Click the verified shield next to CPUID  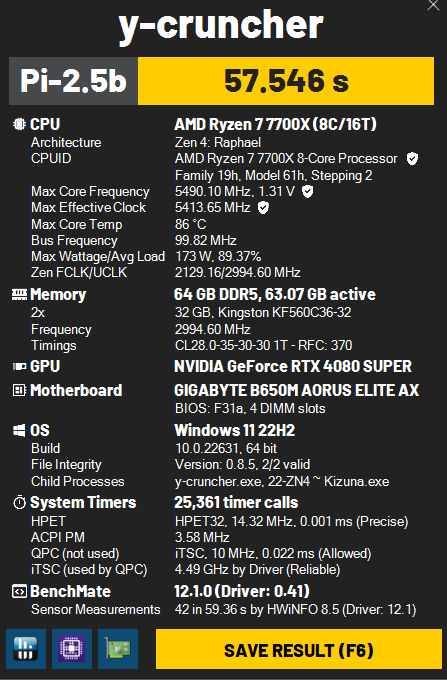[x=412, y=159]
